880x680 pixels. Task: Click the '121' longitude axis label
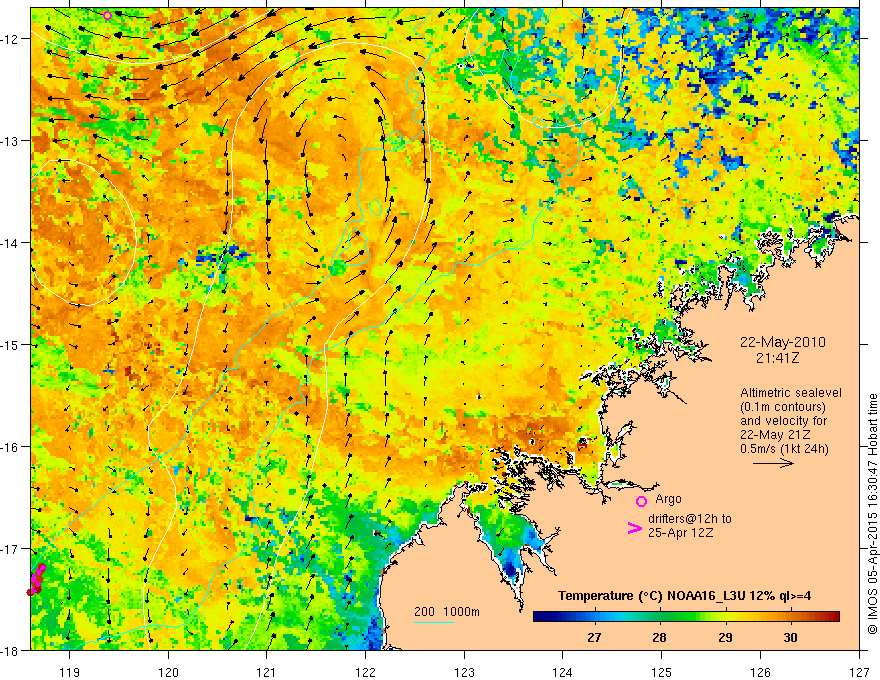point(267,672)
